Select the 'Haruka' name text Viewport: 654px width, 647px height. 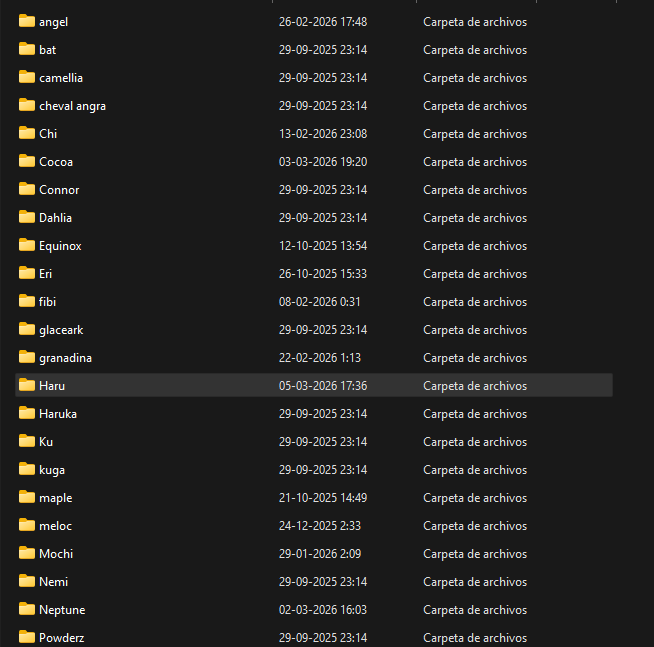[58, 413]
